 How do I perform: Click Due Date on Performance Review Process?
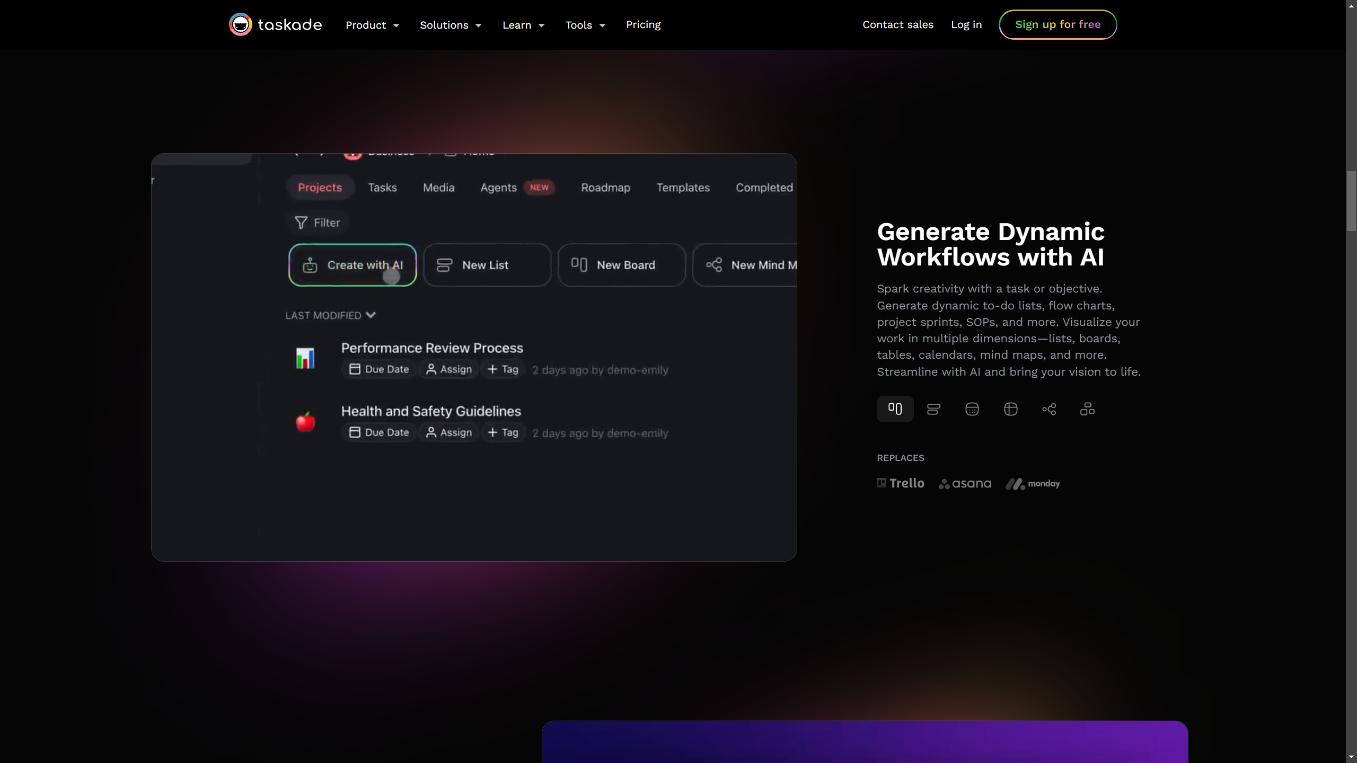click(x=379, y=369)
